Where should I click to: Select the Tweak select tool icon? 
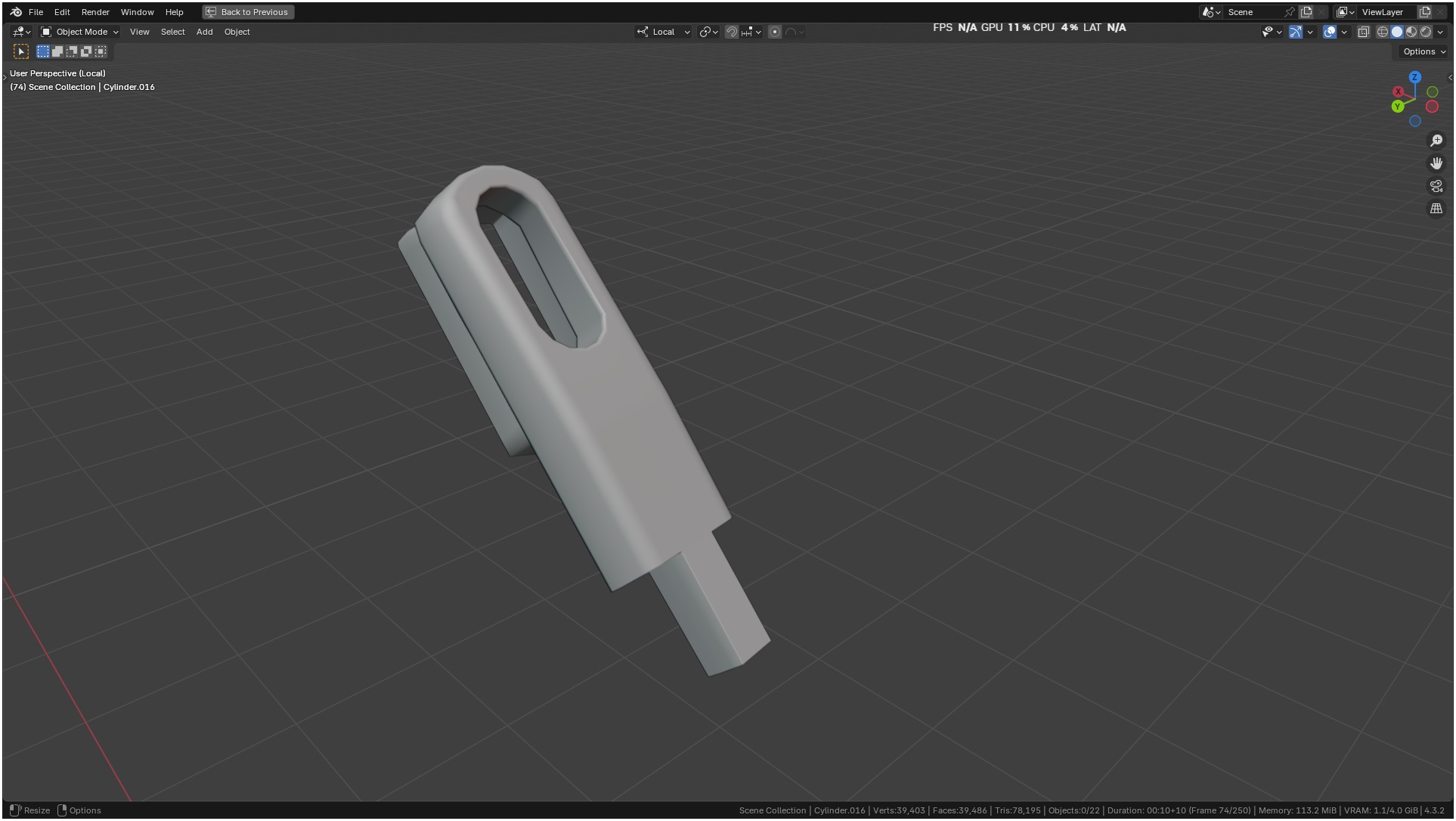(21, 51)
